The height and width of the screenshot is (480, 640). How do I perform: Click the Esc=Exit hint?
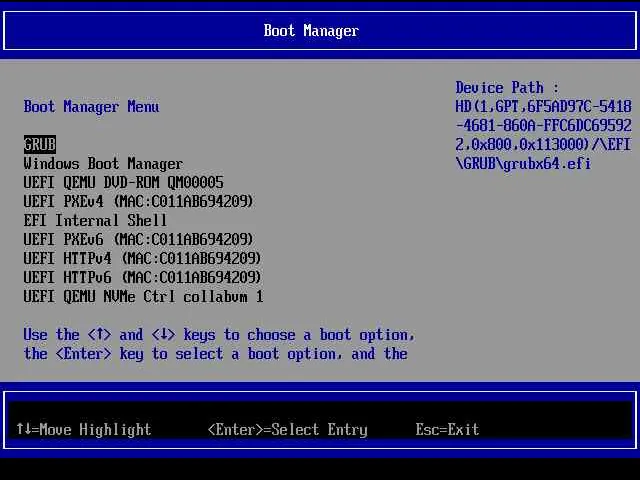click(447, 429)
